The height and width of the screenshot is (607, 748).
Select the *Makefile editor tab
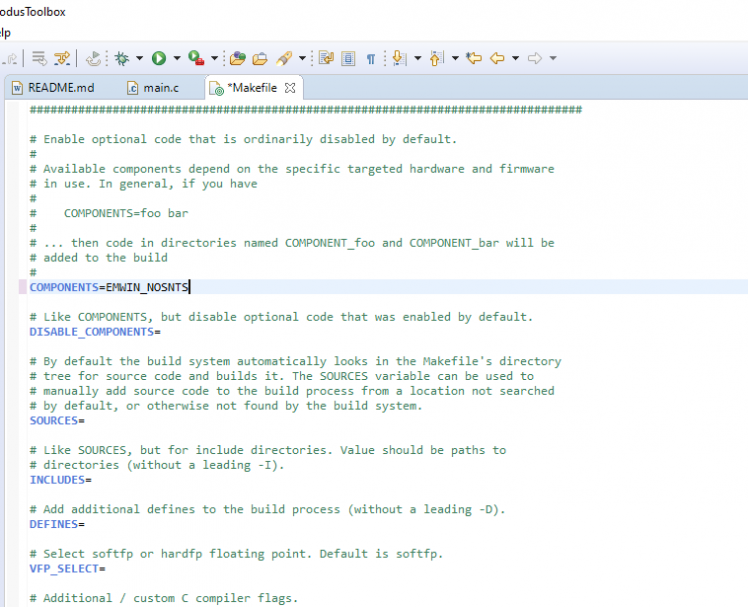252,88
